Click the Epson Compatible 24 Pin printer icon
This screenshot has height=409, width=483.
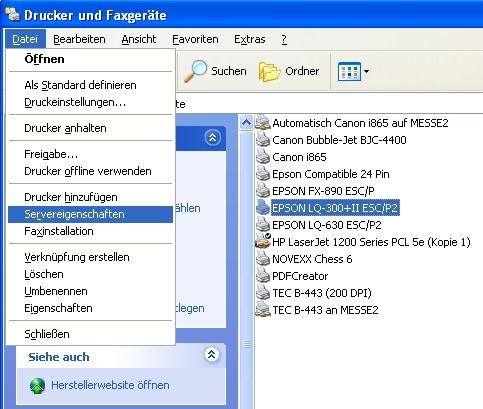pyautogui.click(x=263, y=174)
